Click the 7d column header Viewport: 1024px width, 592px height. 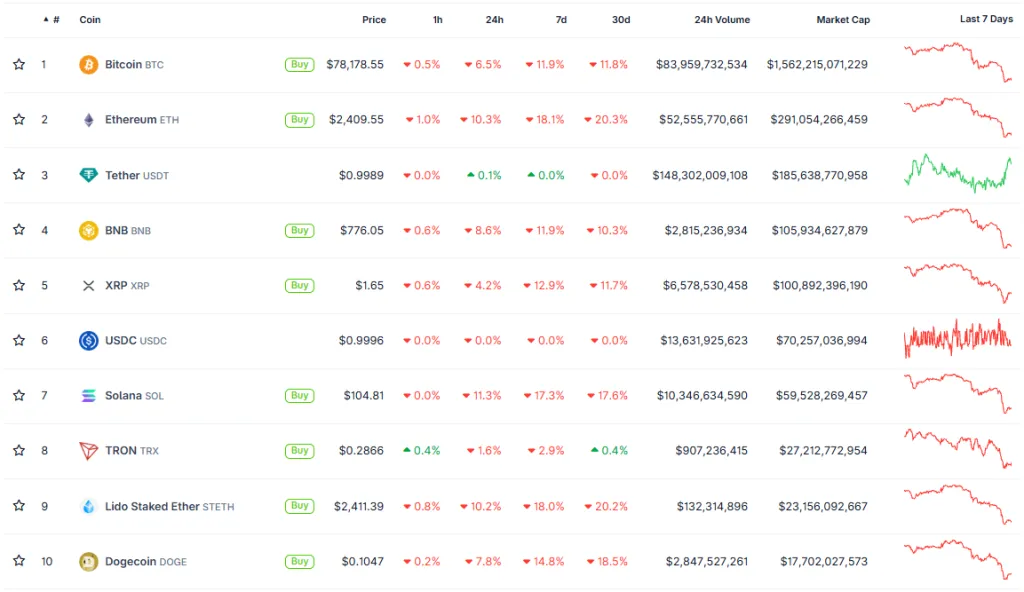561,20
